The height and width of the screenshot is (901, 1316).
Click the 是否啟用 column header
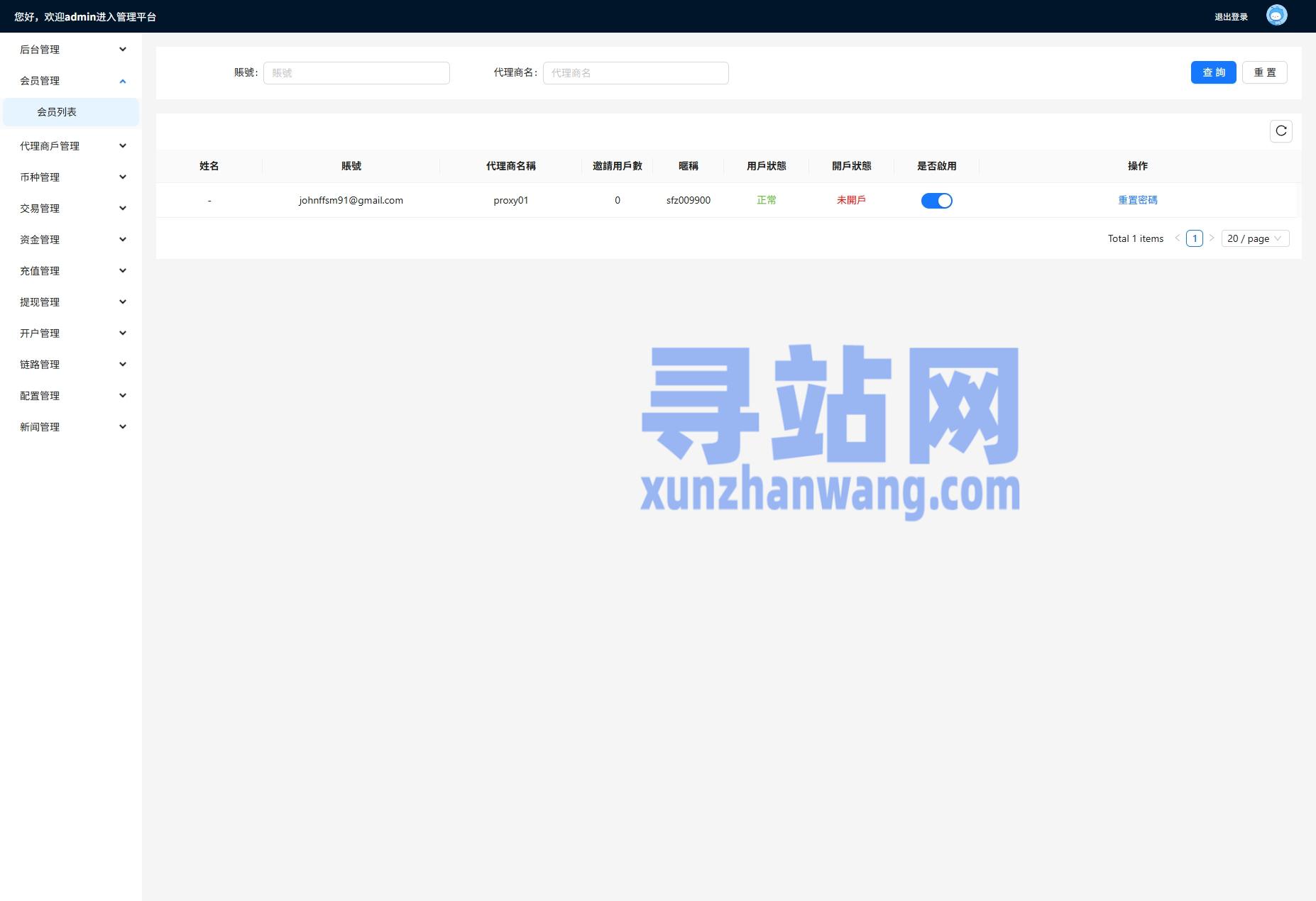click(x=936, y=166)
